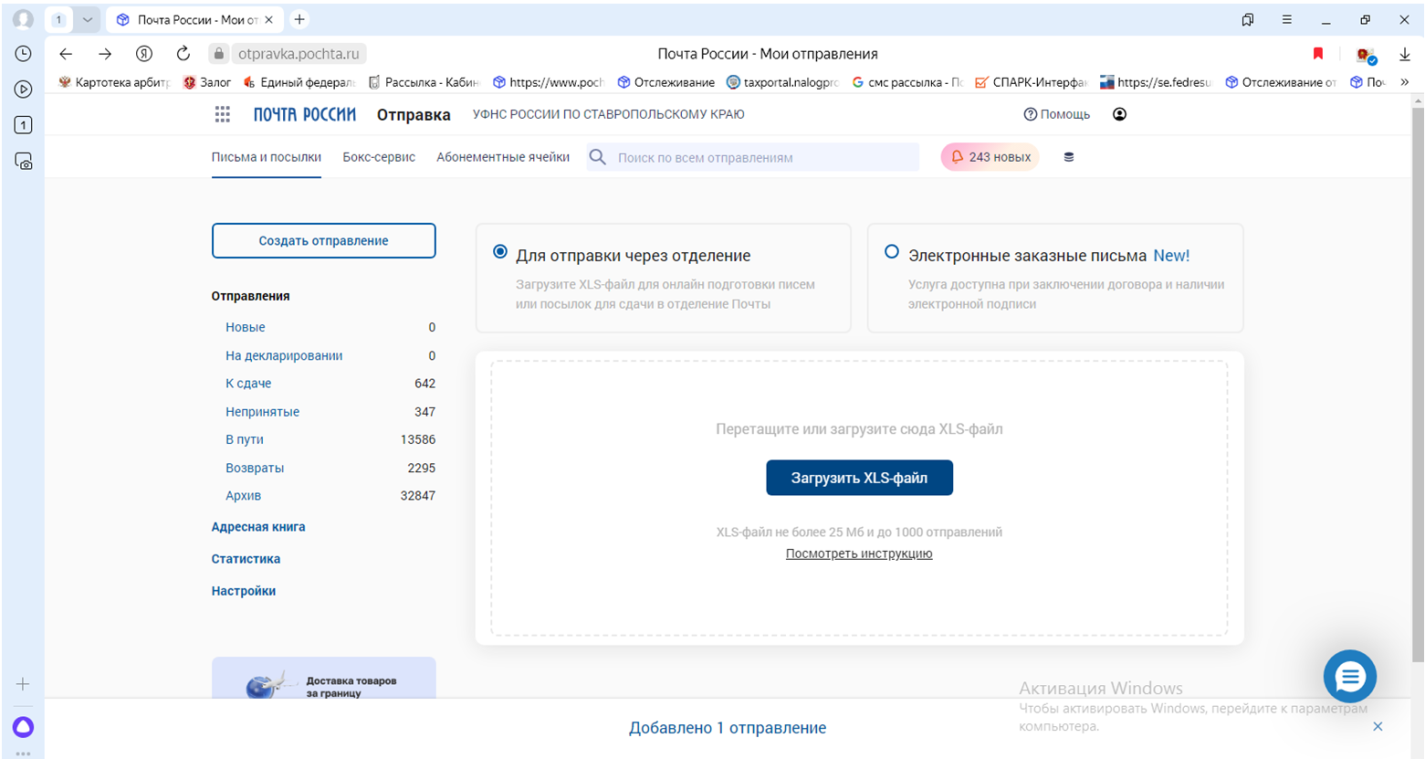This screenshot has height=759, width=1425.
Task: Open the chat support bubble
Action: point(1349,677)
